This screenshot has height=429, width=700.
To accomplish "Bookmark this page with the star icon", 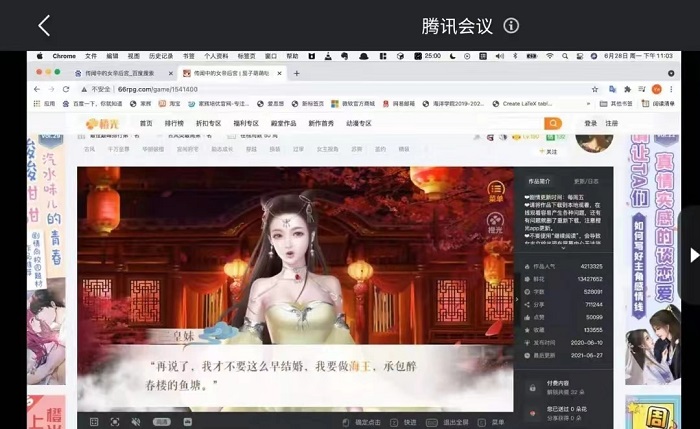I will click(595, 89).
